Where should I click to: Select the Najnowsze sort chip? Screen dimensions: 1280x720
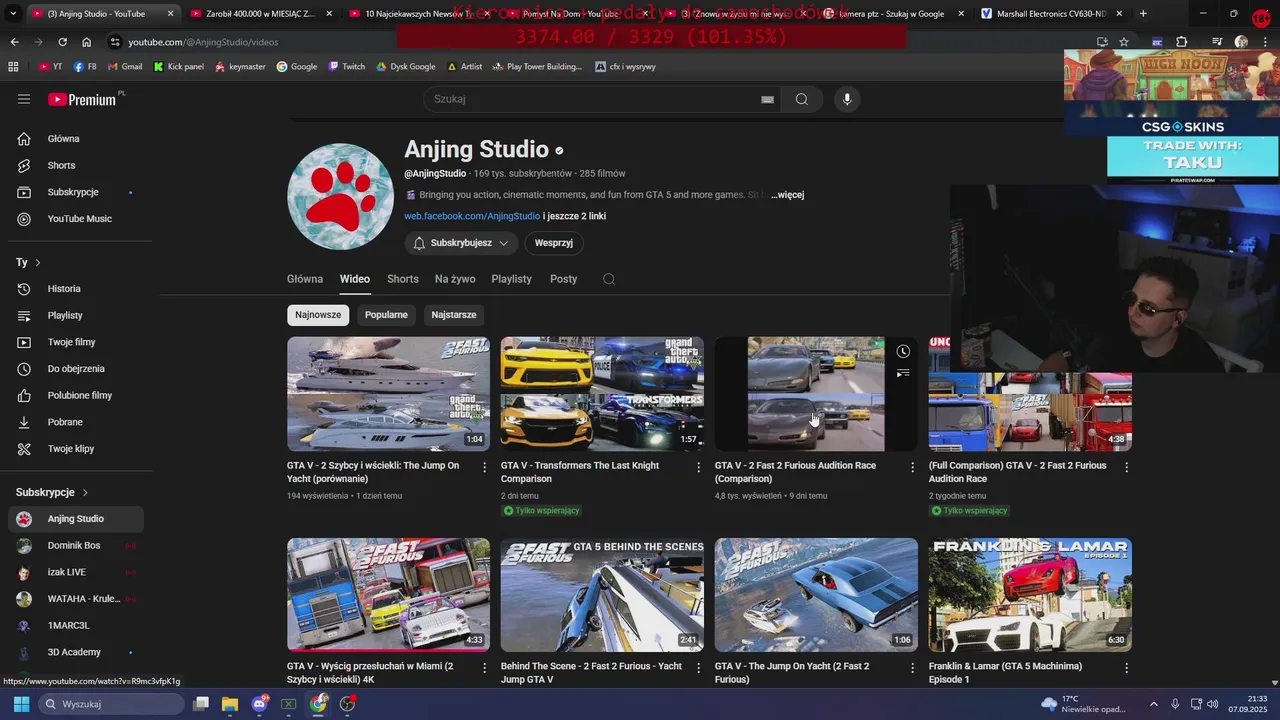tap(318, 315)
